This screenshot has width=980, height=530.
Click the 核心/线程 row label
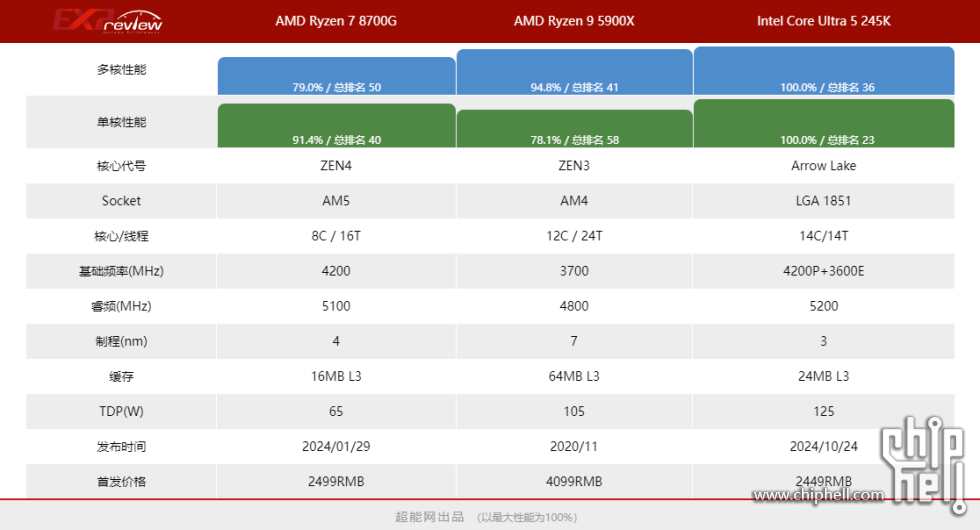(121, 236)
